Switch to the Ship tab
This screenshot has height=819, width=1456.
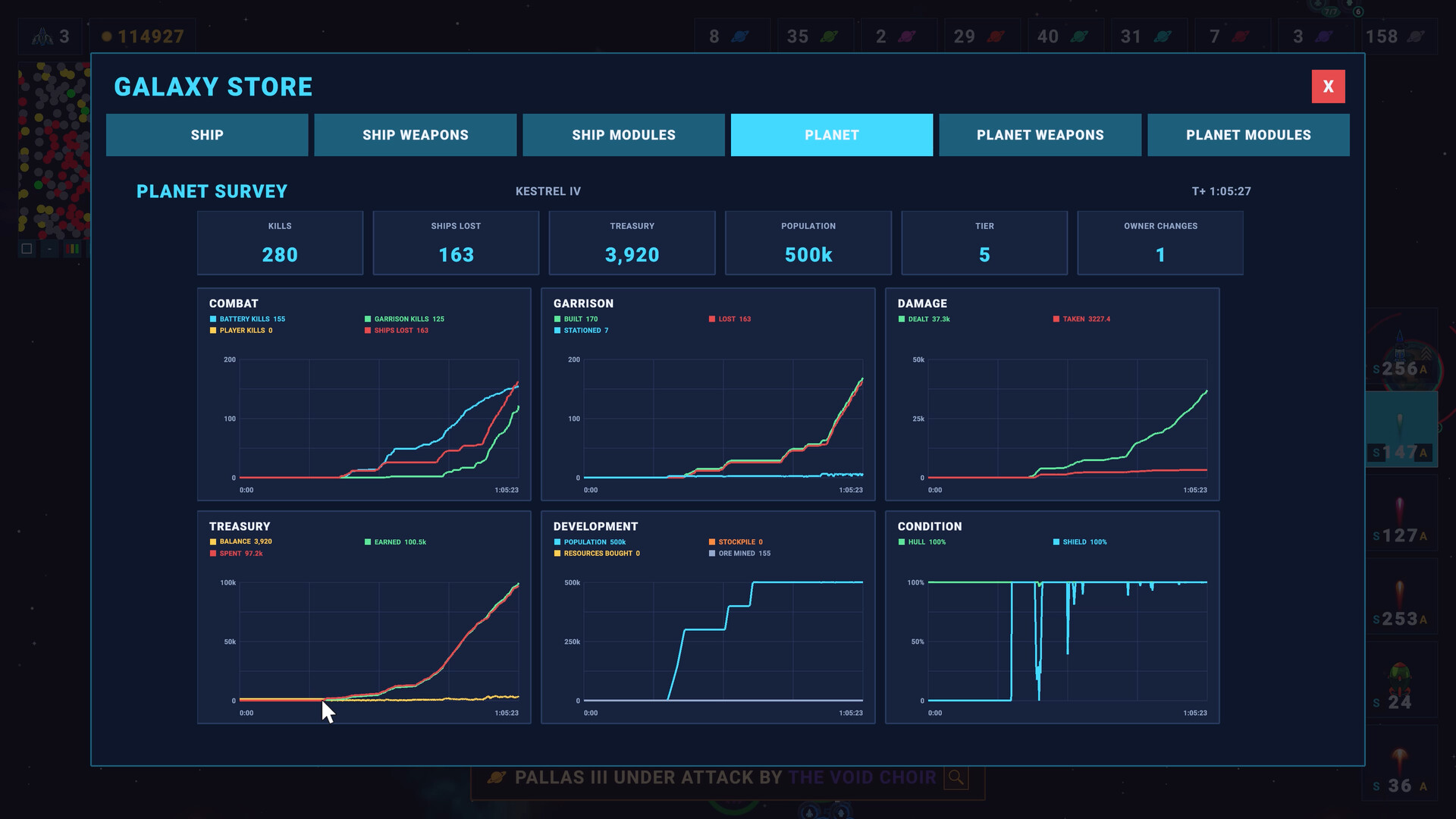pos(207,135)
